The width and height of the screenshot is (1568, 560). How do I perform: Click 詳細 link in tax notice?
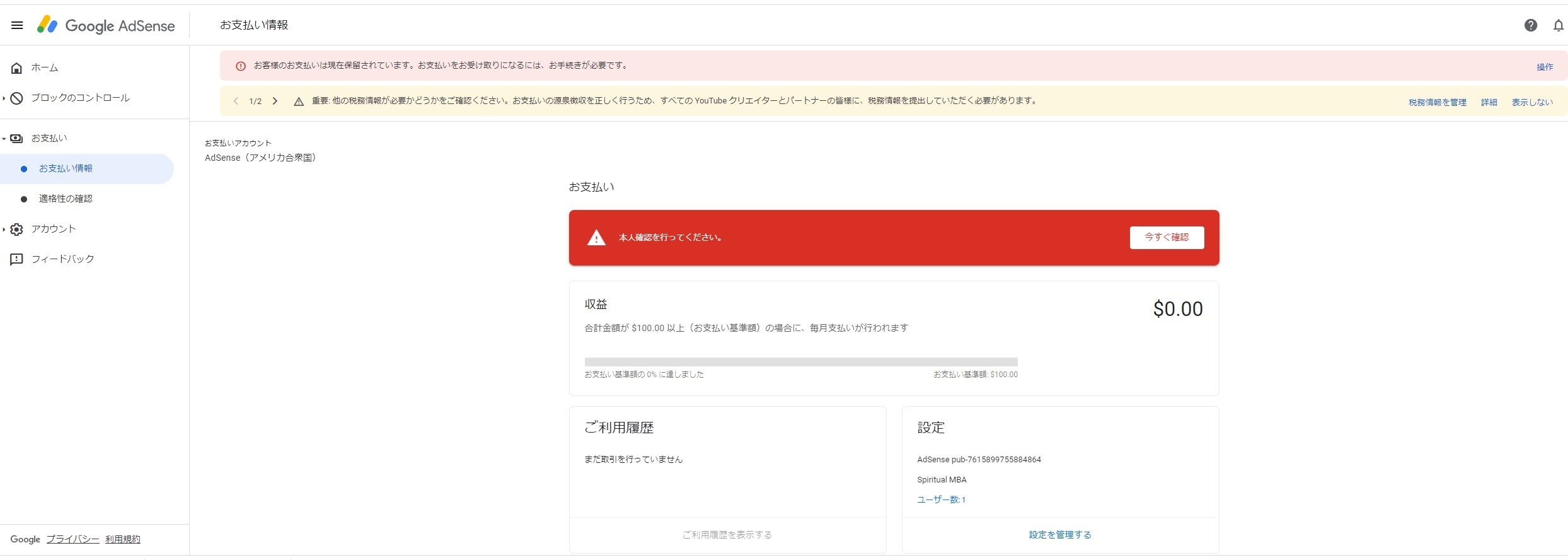[x=1489, y=102]
